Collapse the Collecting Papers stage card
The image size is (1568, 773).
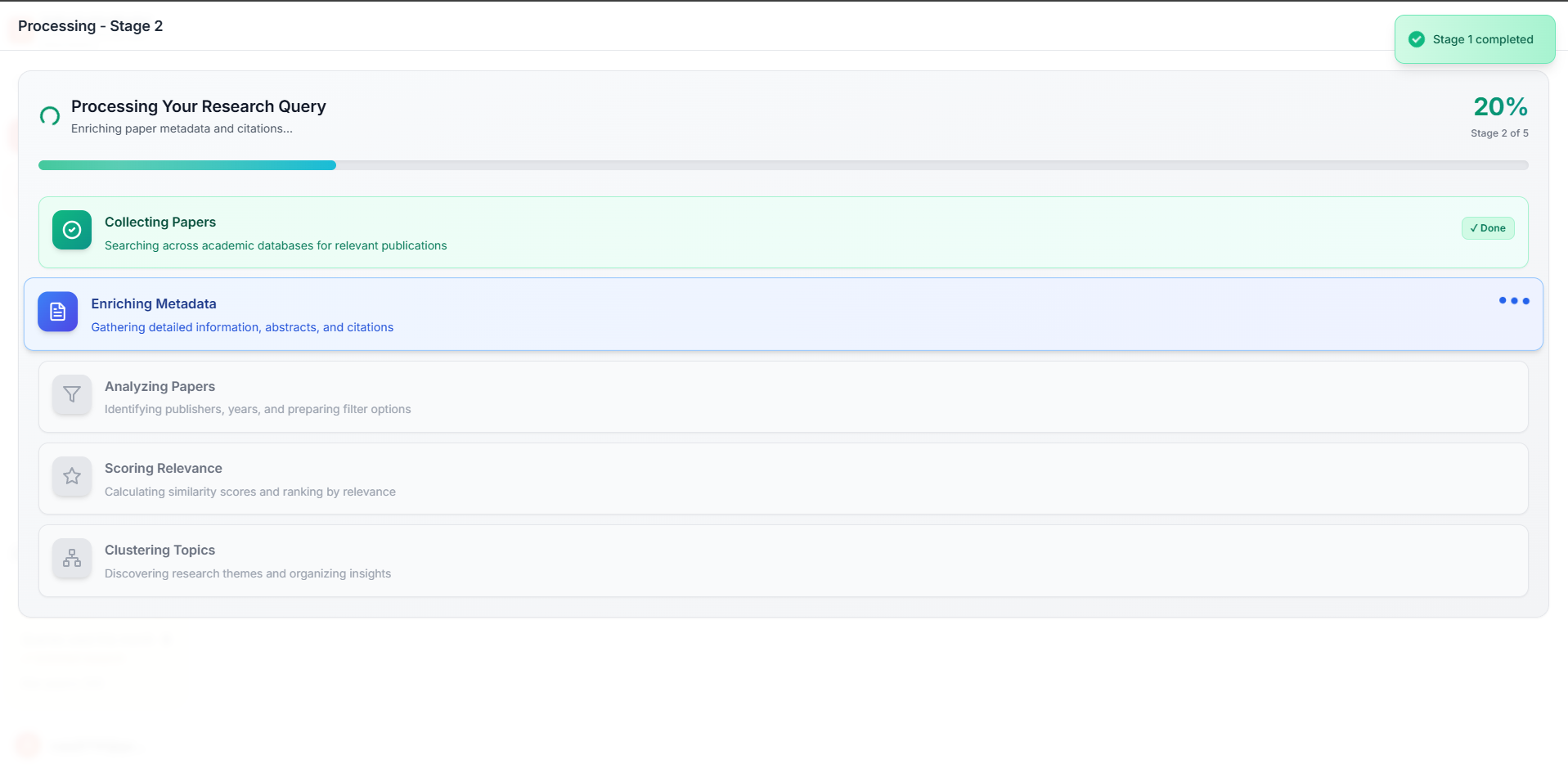coord(784,232)
